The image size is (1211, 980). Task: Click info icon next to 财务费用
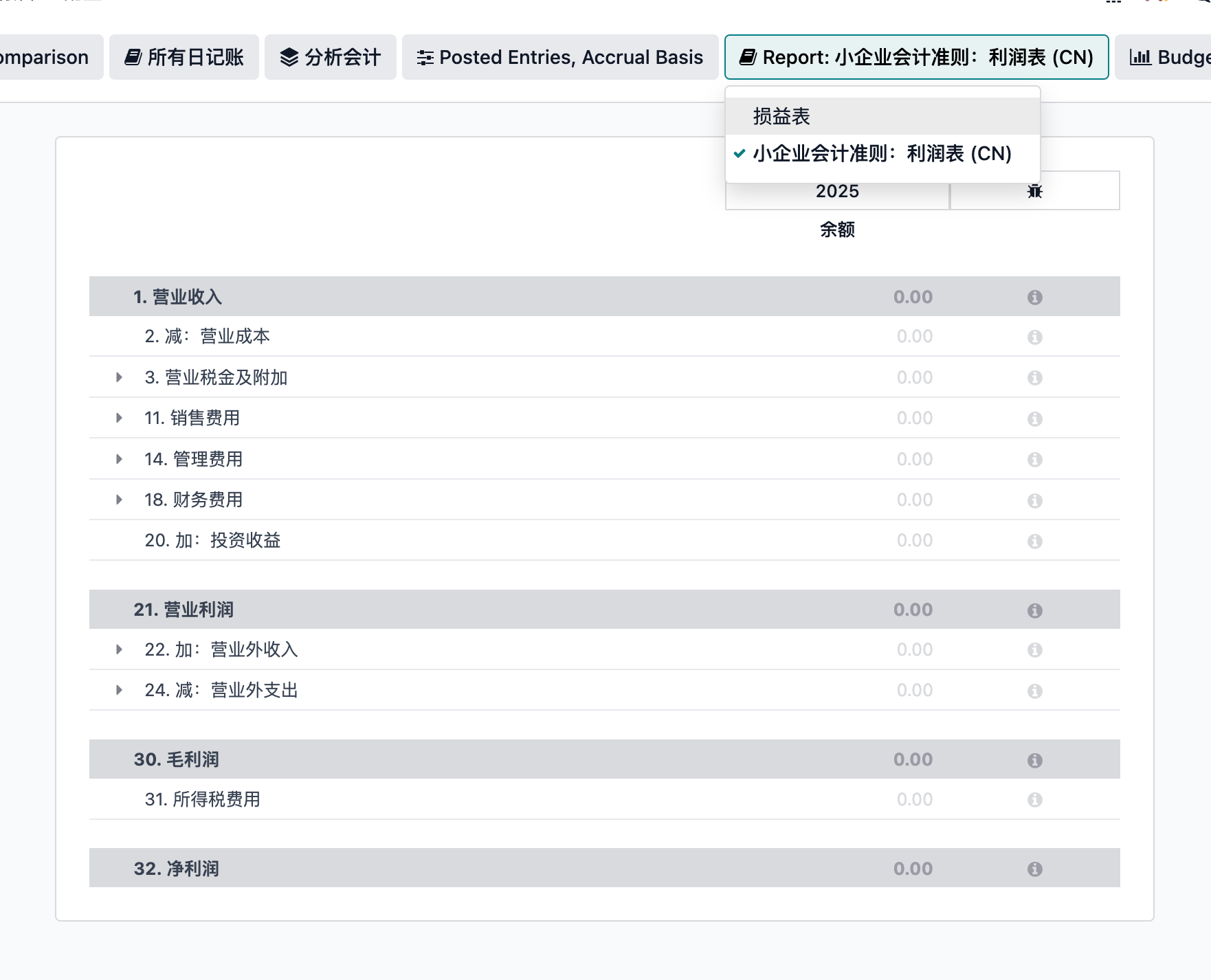click(x=1034, y=500)
